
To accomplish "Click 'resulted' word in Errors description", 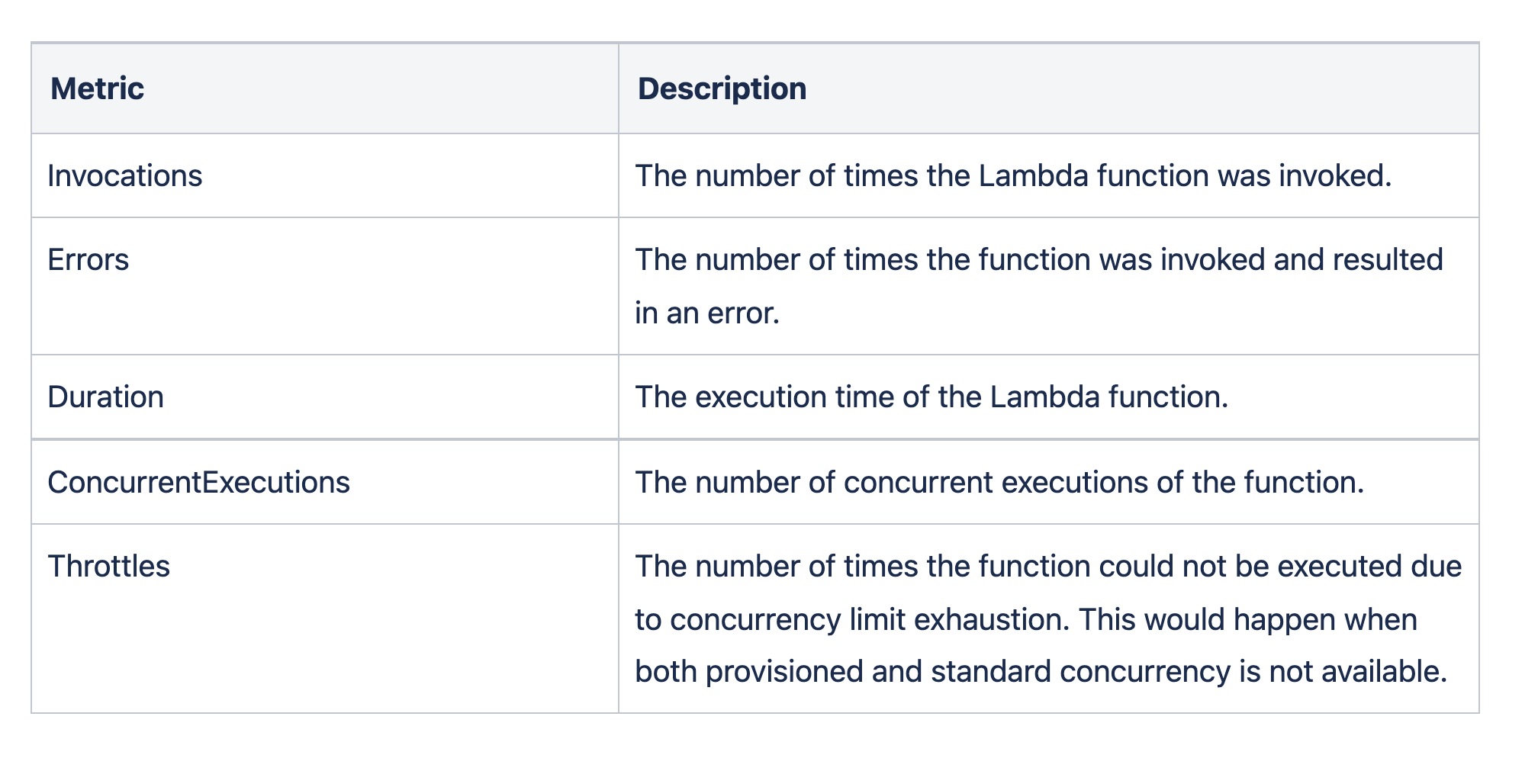I will 1388,260.
